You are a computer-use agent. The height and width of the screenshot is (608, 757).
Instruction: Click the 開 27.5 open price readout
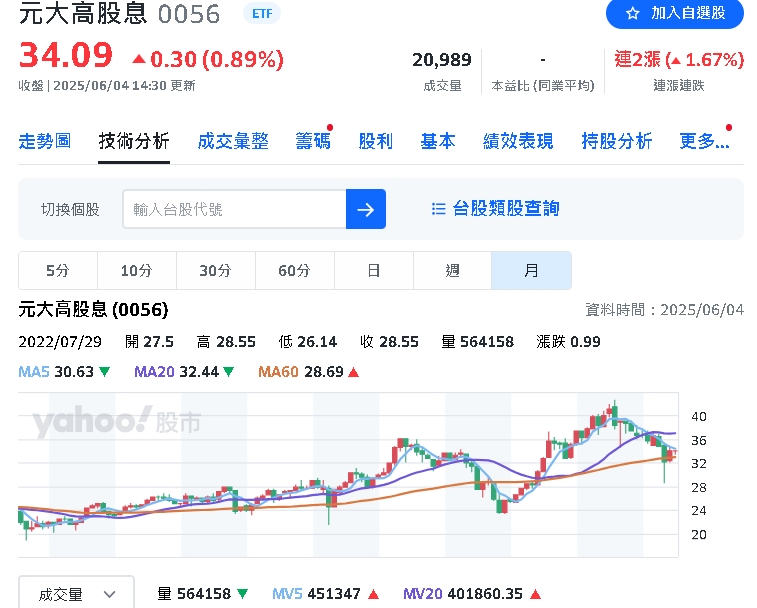[x=149, y=342]
